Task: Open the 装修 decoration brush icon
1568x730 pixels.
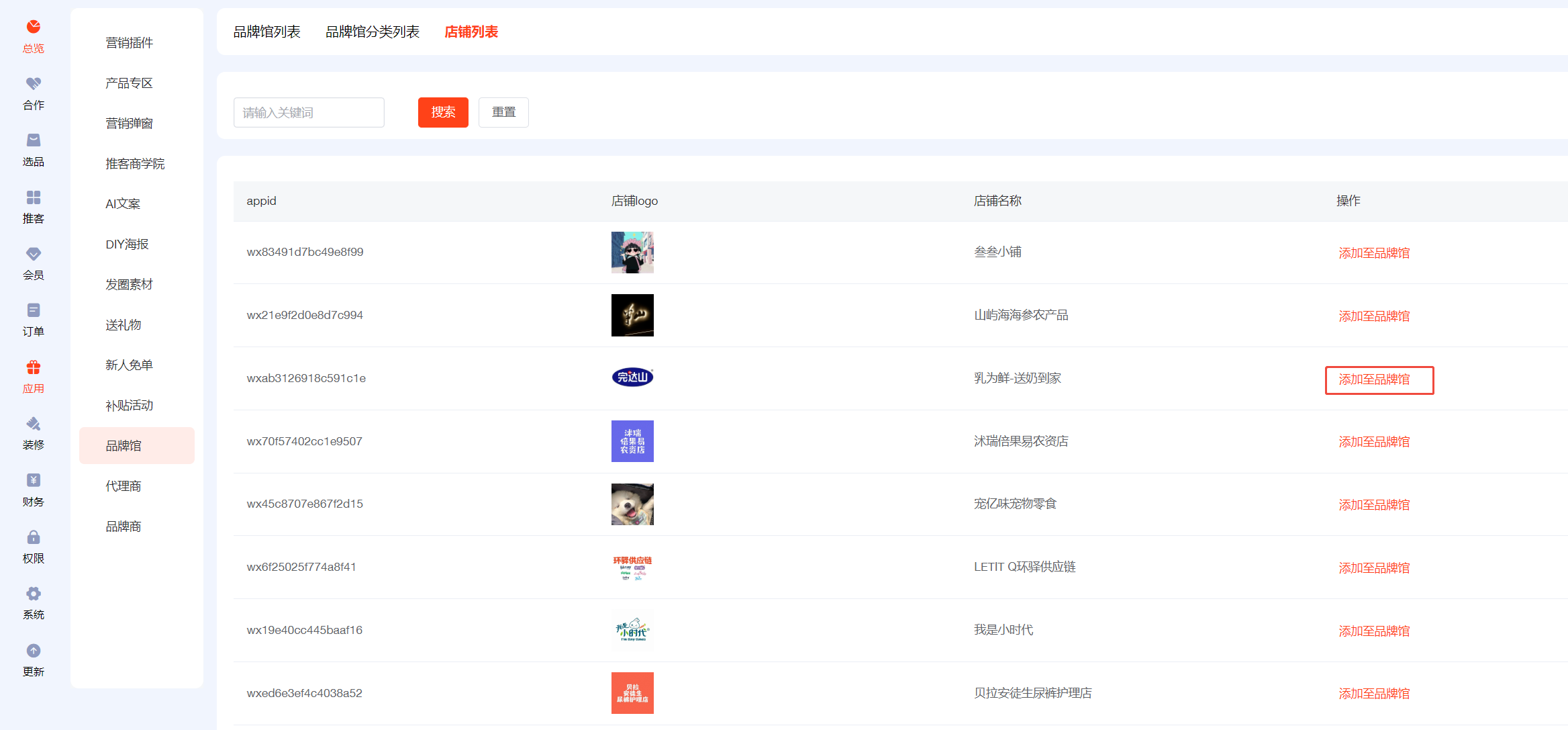Action: [x=34, y=424]
